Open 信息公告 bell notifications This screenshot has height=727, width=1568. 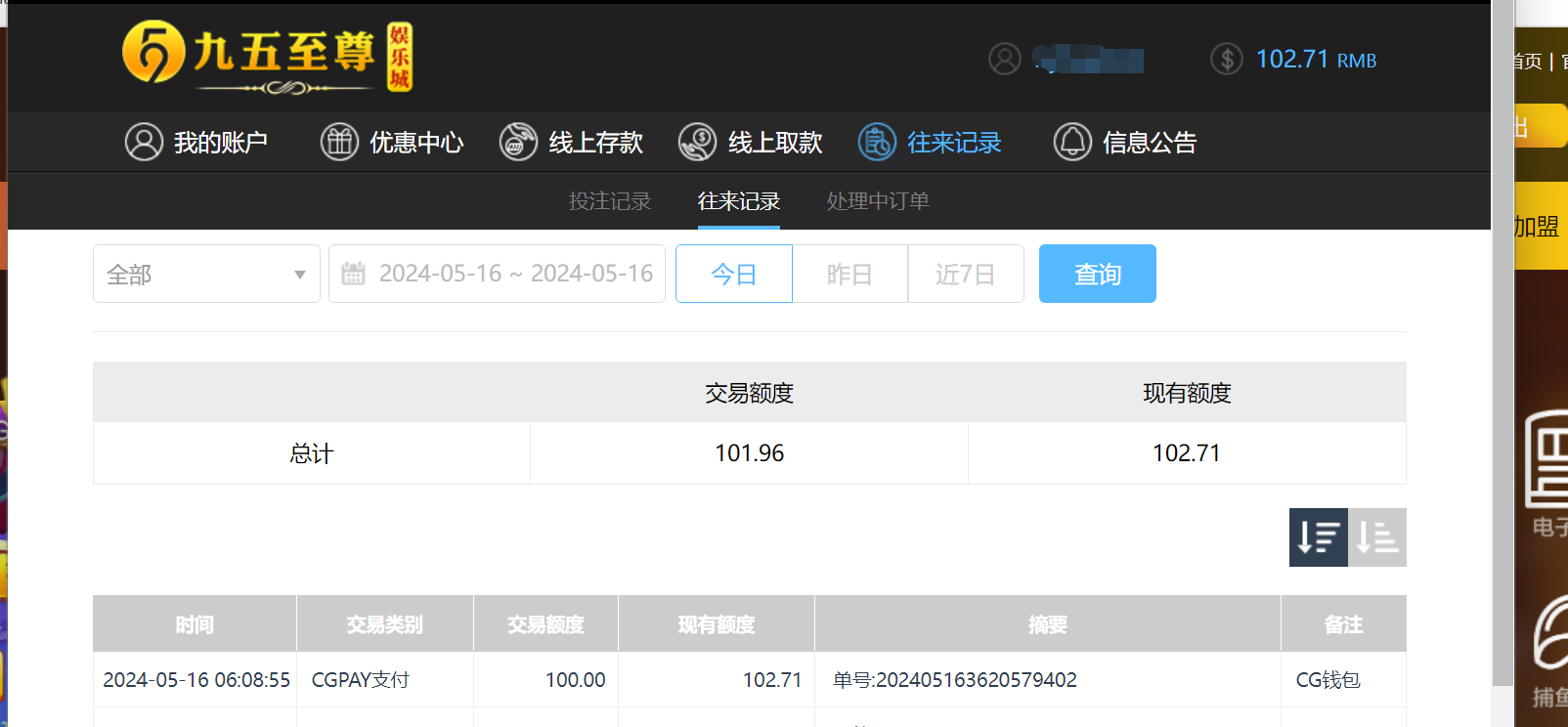pyautogui.click(x=1125, y=143)
